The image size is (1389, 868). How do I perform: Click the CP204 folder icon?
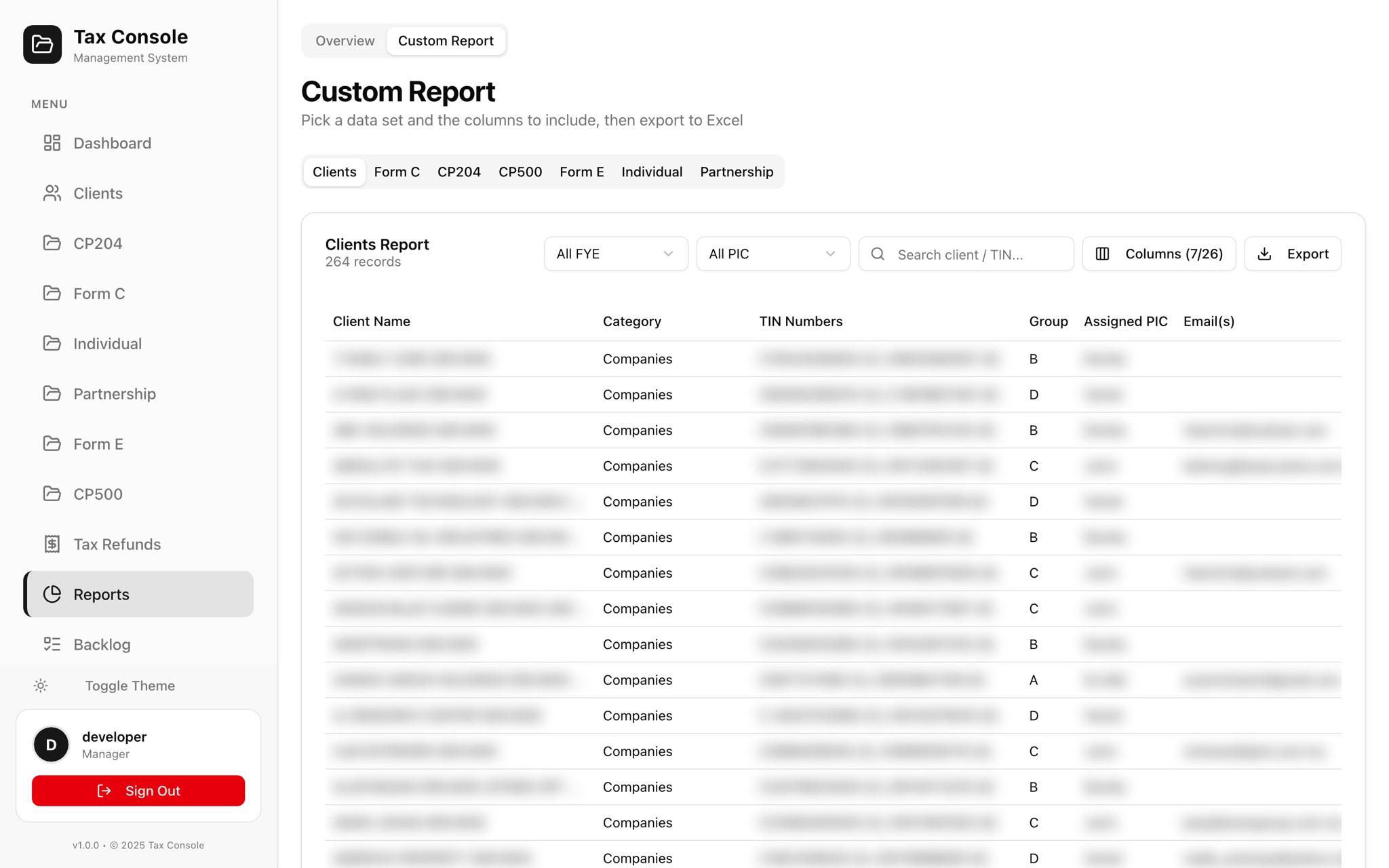pos(52,243)
